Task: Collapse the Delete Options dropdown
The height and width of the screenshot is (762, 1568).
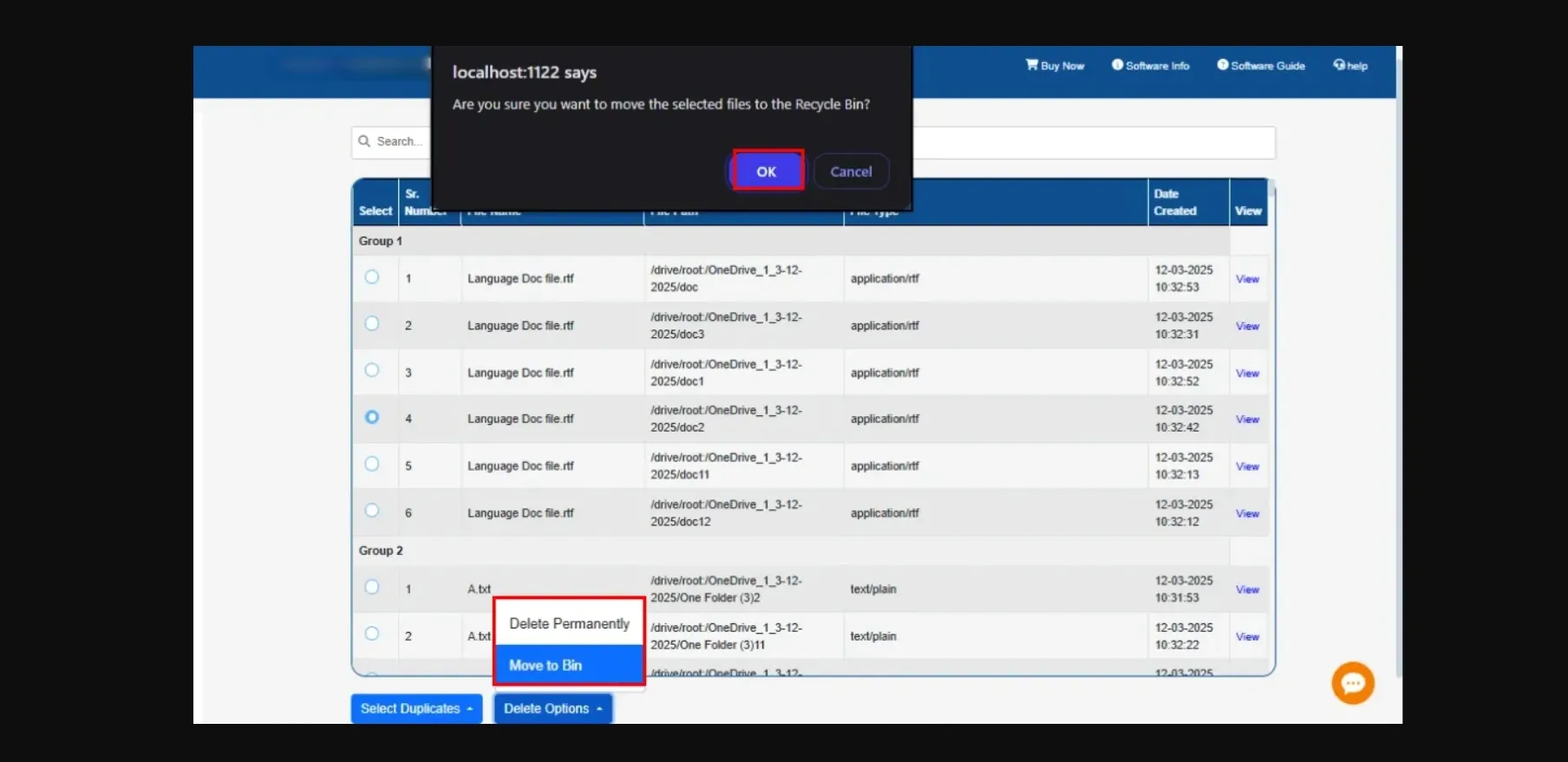Action: pos(552,708)
